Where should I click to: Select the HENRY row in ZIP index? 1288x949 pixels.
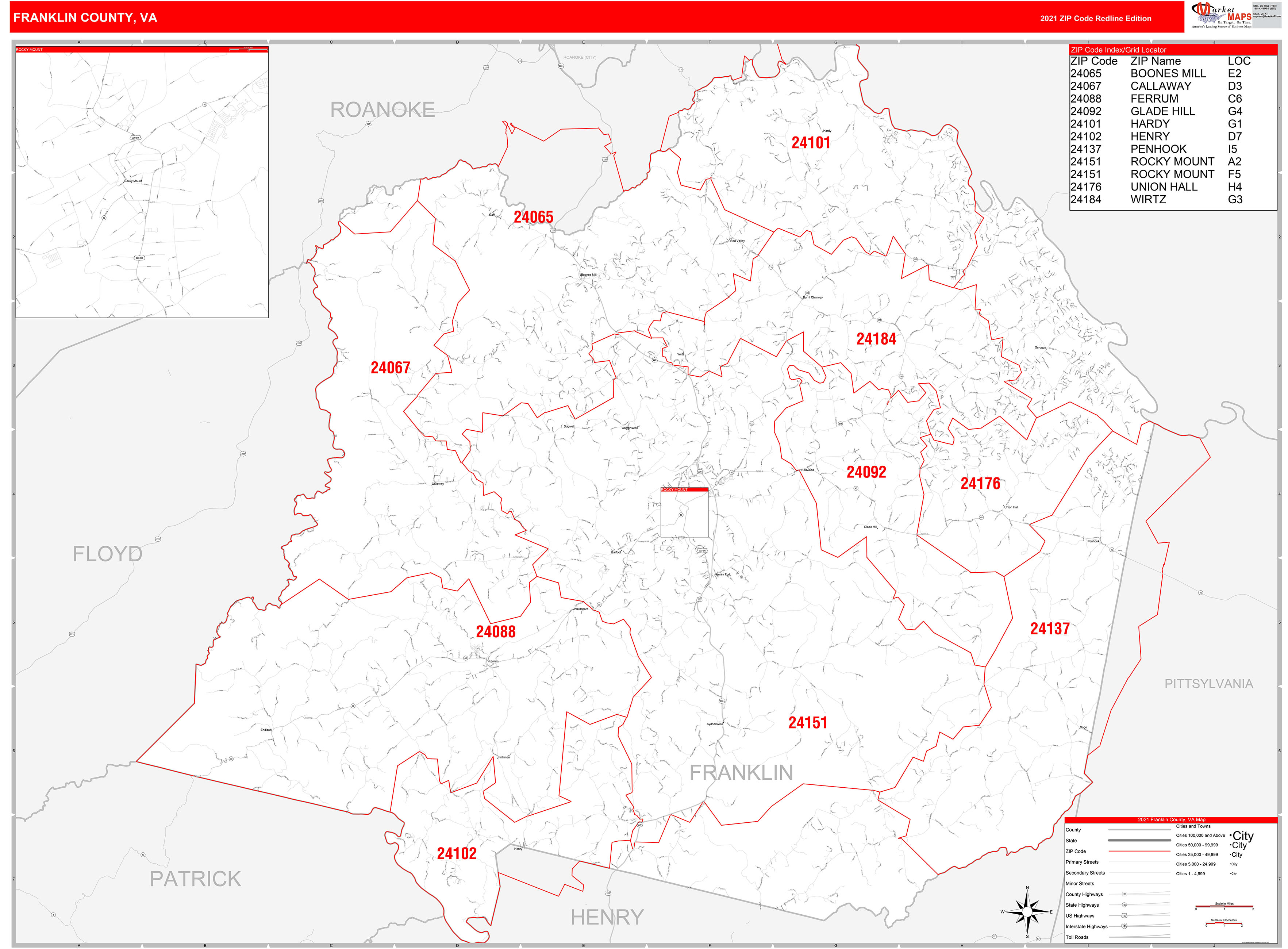point(1156,137)
